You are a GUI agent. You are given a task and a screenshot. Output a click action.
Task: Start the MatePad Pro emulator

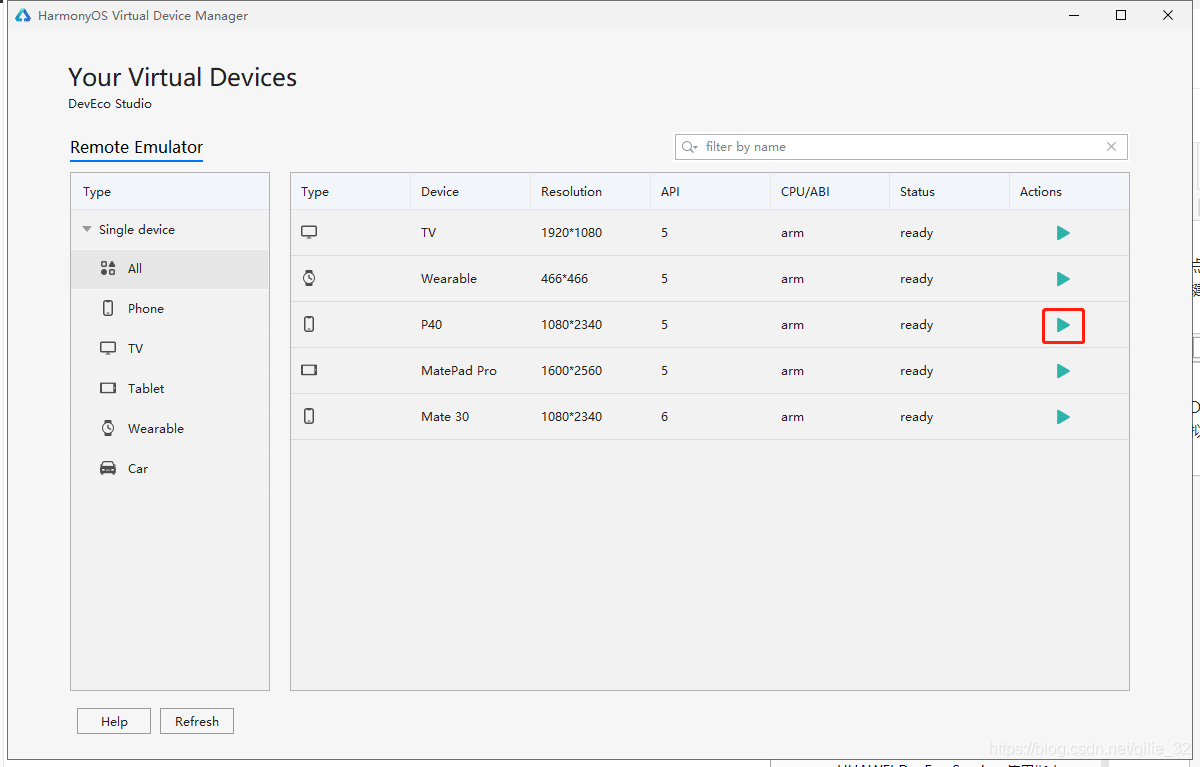pyautogui.click(x=1063, y=371)
